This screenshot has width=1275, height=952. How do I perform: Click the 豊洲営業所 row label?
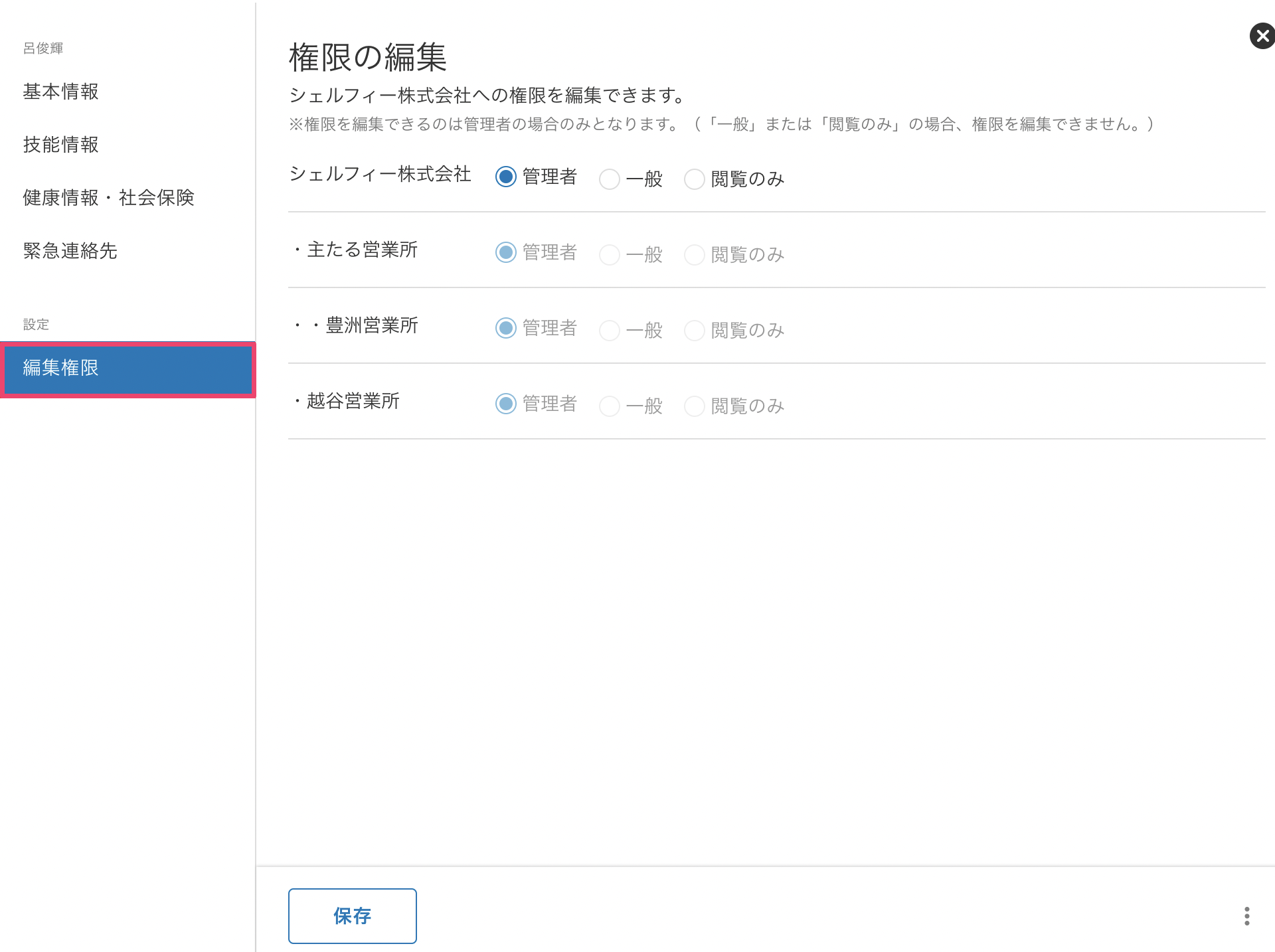point(356,325)
